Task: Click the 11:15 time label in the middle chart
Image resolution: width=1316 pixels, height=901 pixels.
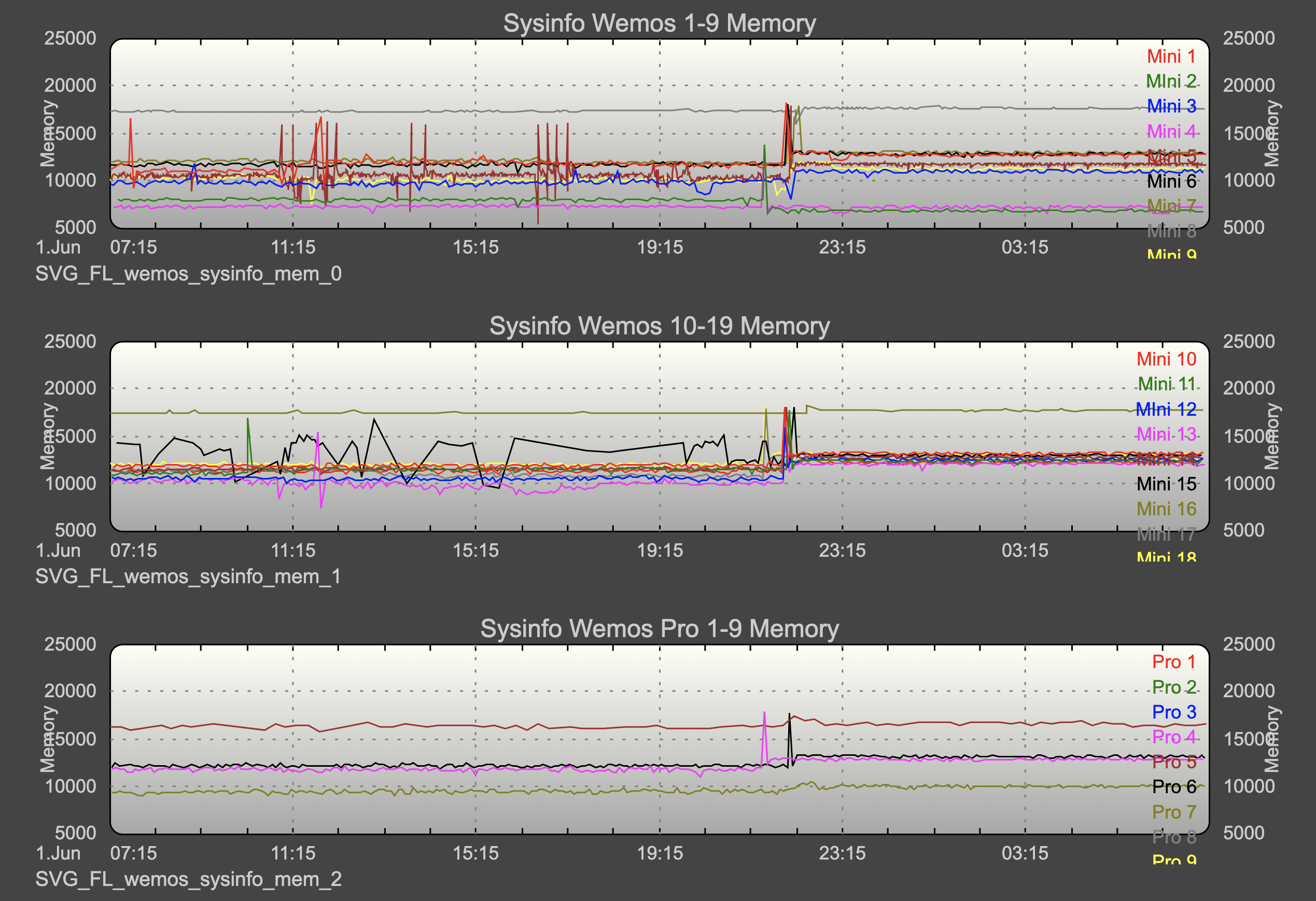Action: 293,551
